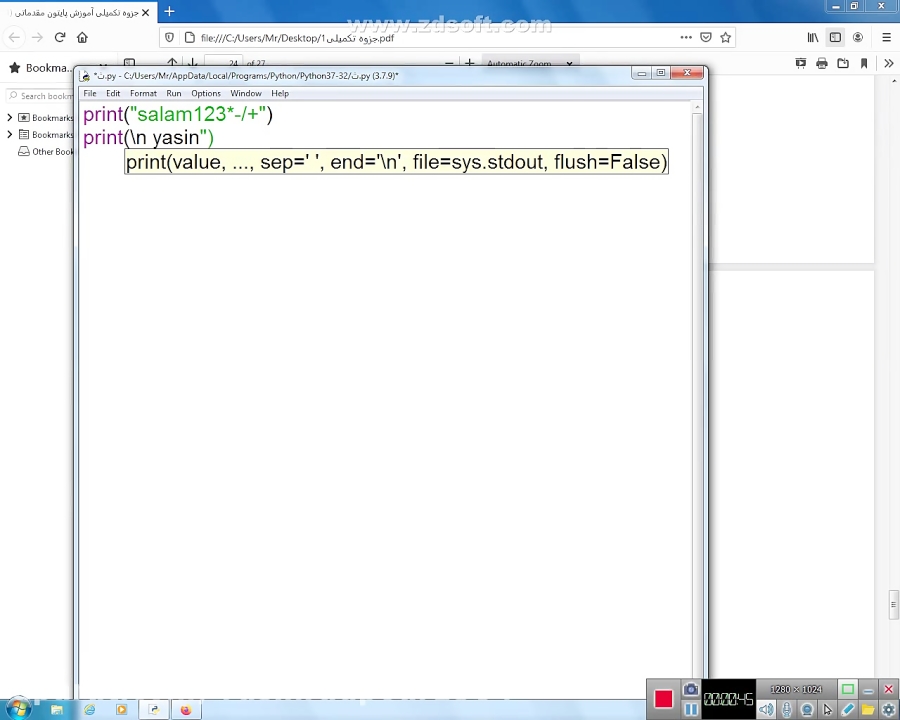Open a new Firefox tab
Screen dimensions: 900x720
coord(169,11)
